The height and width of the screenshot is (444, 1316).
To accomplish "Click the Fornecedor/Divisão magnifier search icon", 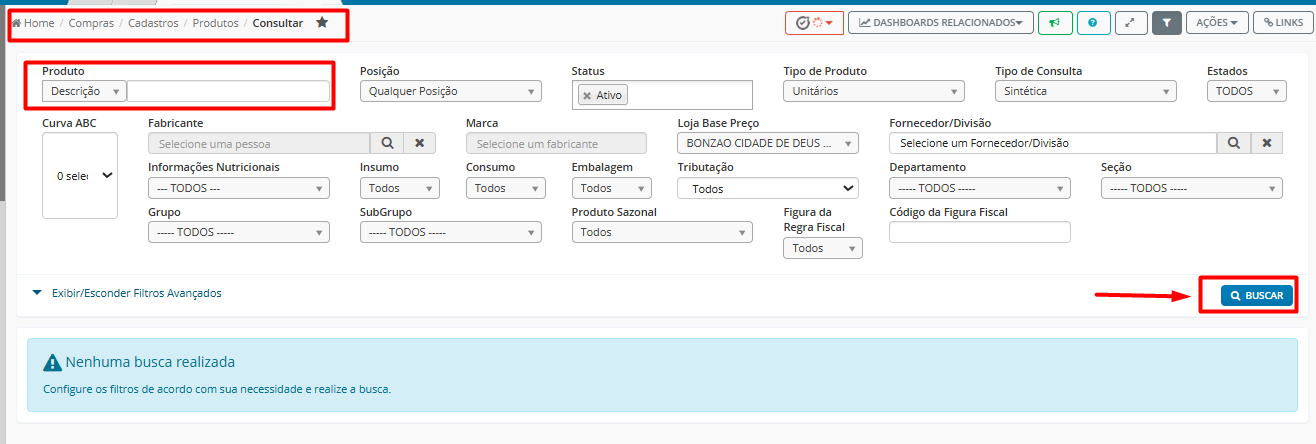I will (x=1234, y=143).
